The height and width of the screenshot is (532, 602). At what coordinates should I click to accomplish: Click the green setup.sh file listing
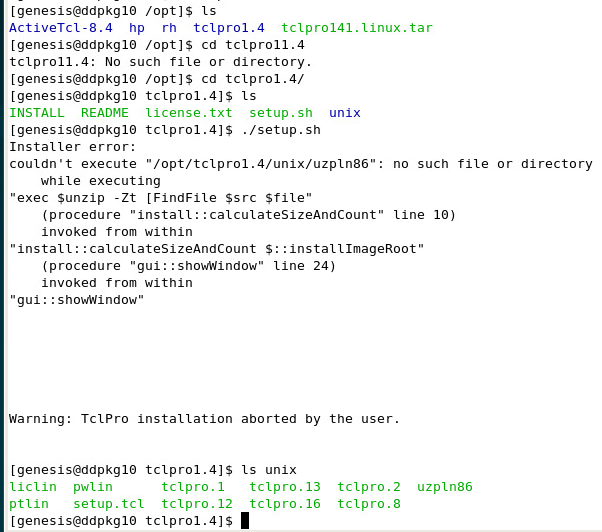[x=281, y=113]
